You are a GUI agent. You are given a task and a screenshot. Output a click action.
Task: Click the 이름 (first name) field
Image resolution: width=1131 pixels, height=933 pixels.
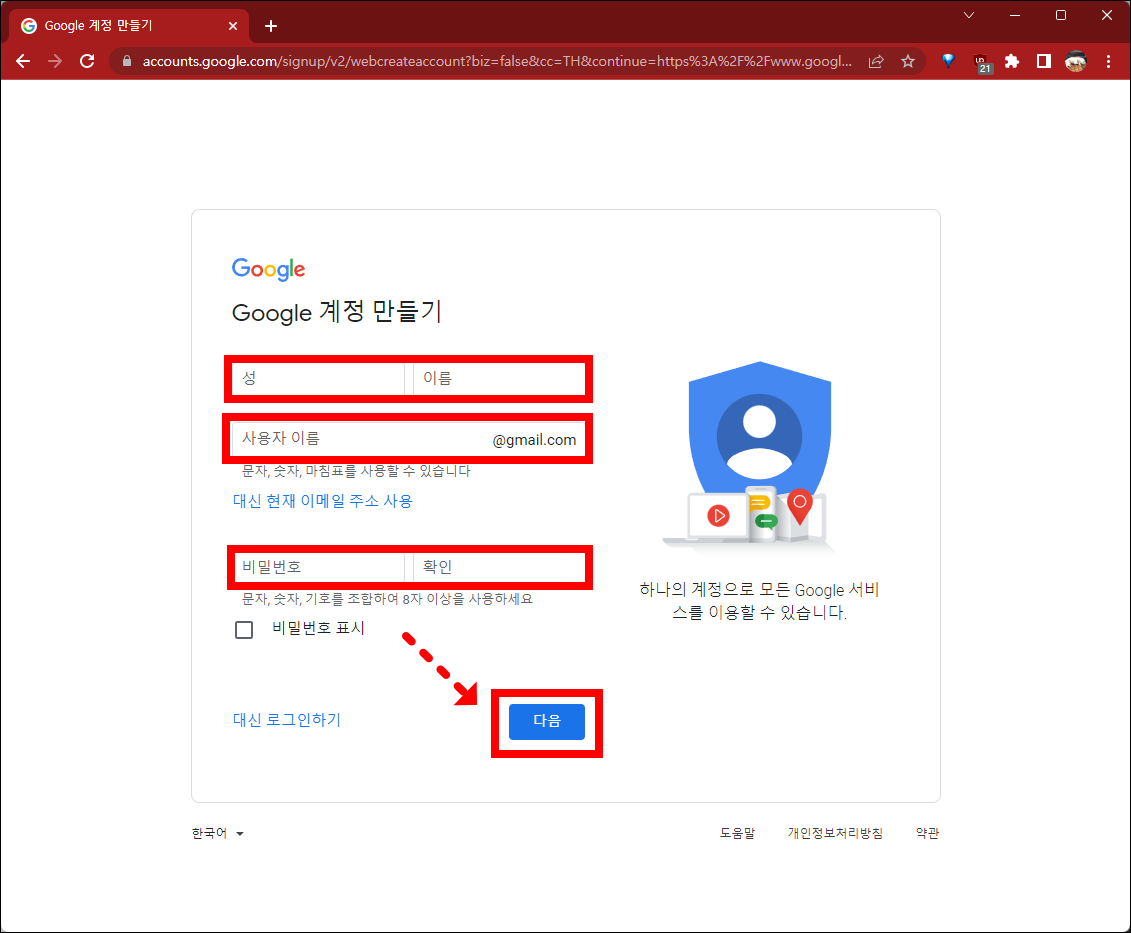(499, 378)
